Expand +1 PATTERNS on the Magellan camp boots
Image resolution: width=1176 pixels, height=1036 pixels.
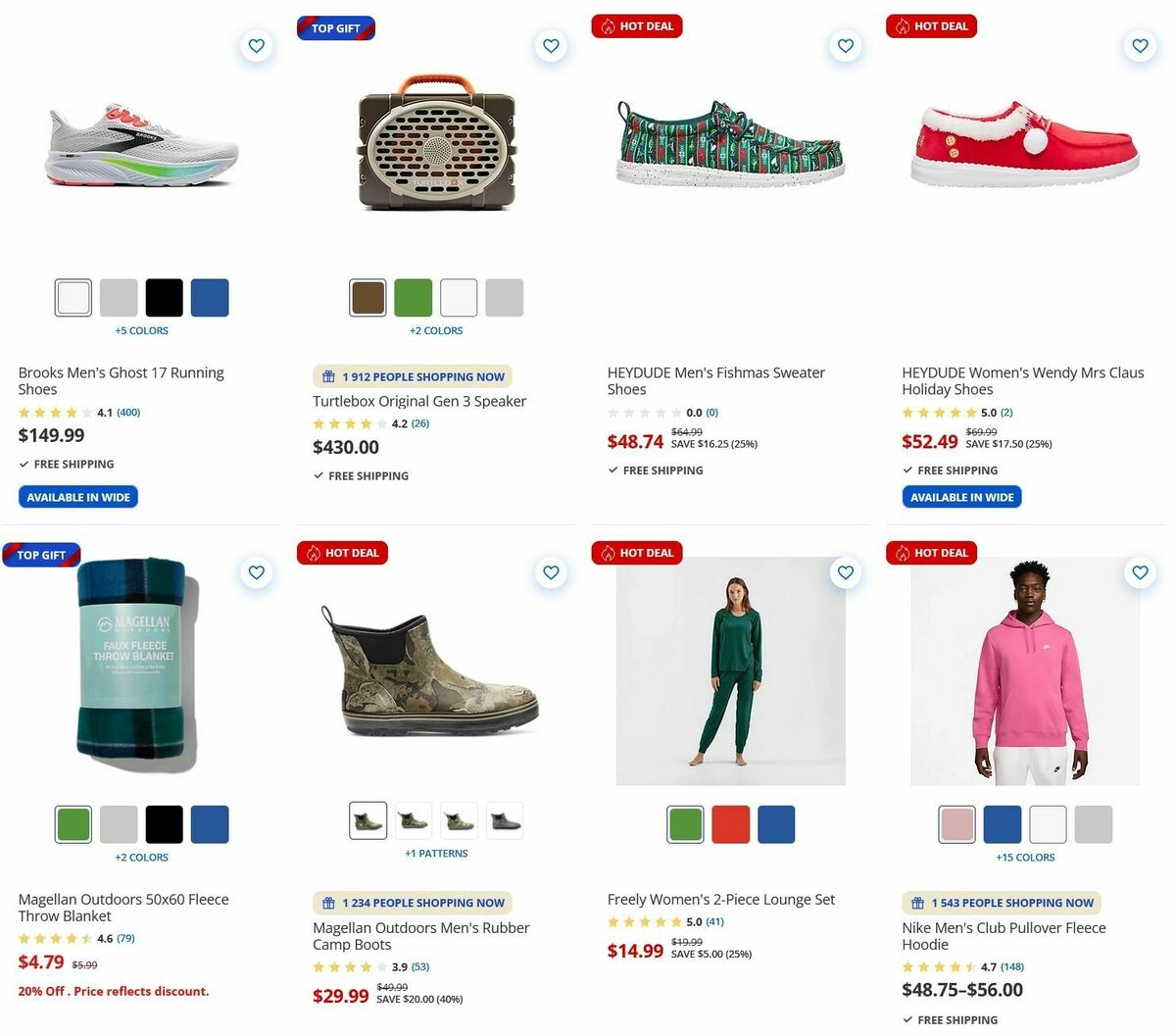[x=436, y=853]
